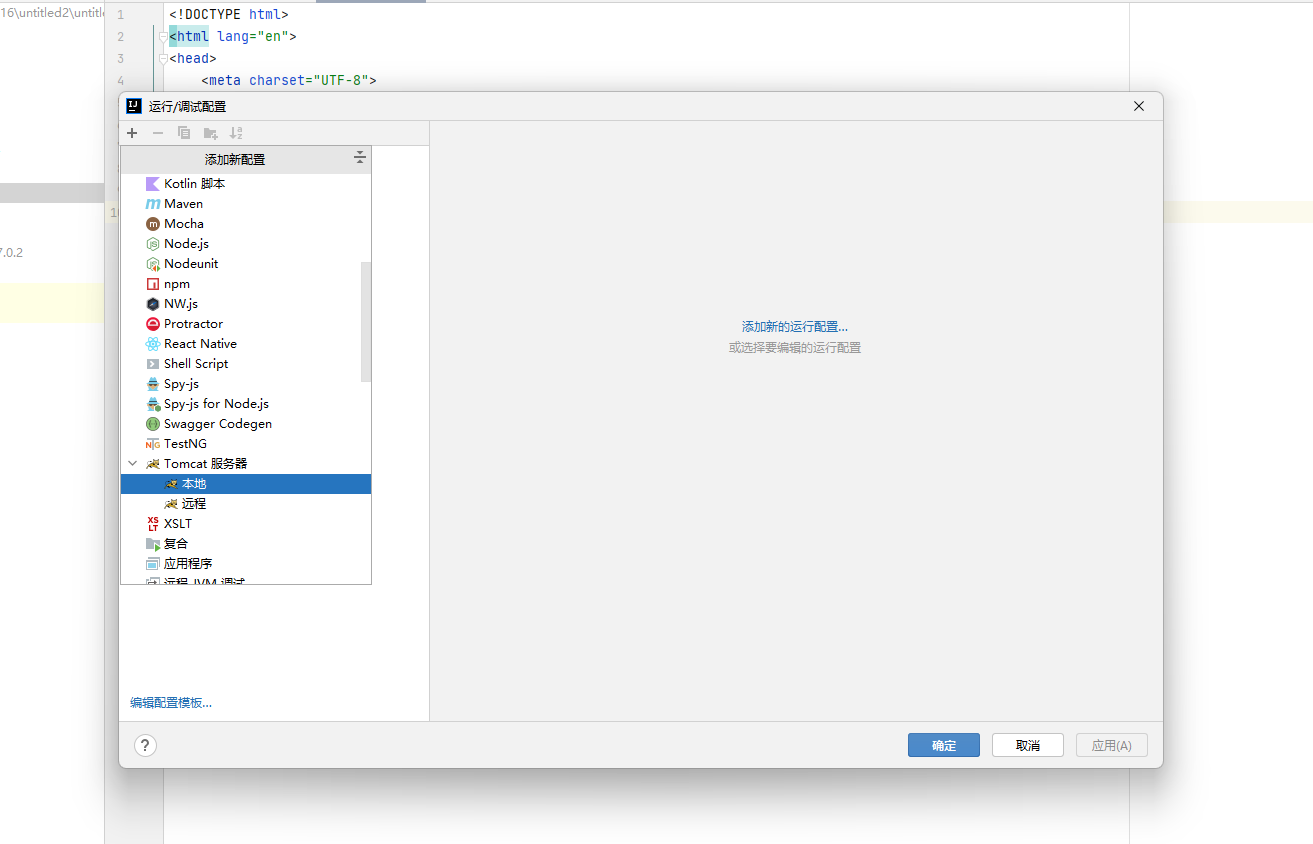The width and height of the screenshot is (1313, 844).
Task: Click the move into new folder icon
Action: (x=210, y=133)
